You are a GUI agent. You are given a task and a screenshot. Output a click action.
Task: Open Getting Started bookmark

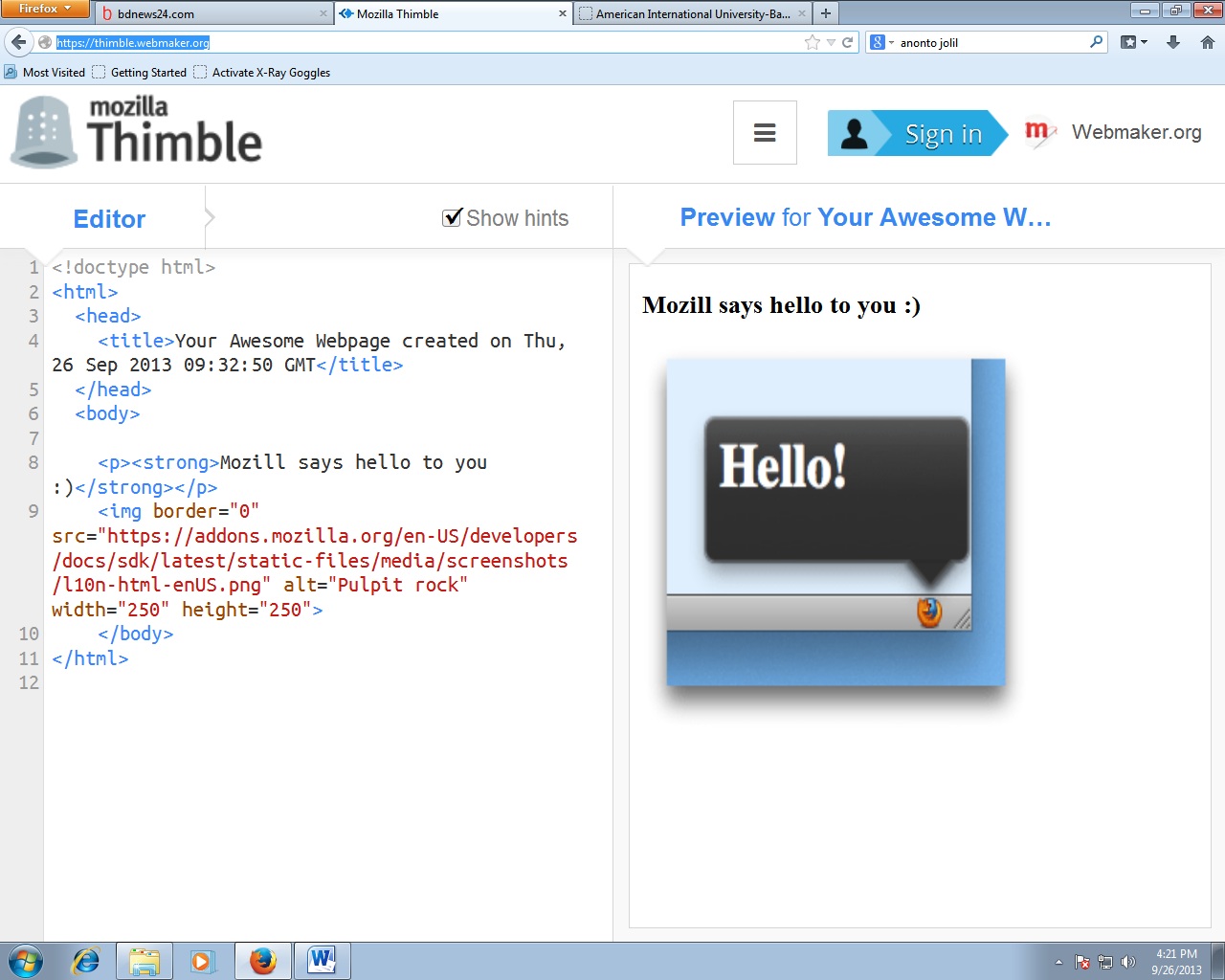point(140,72)
